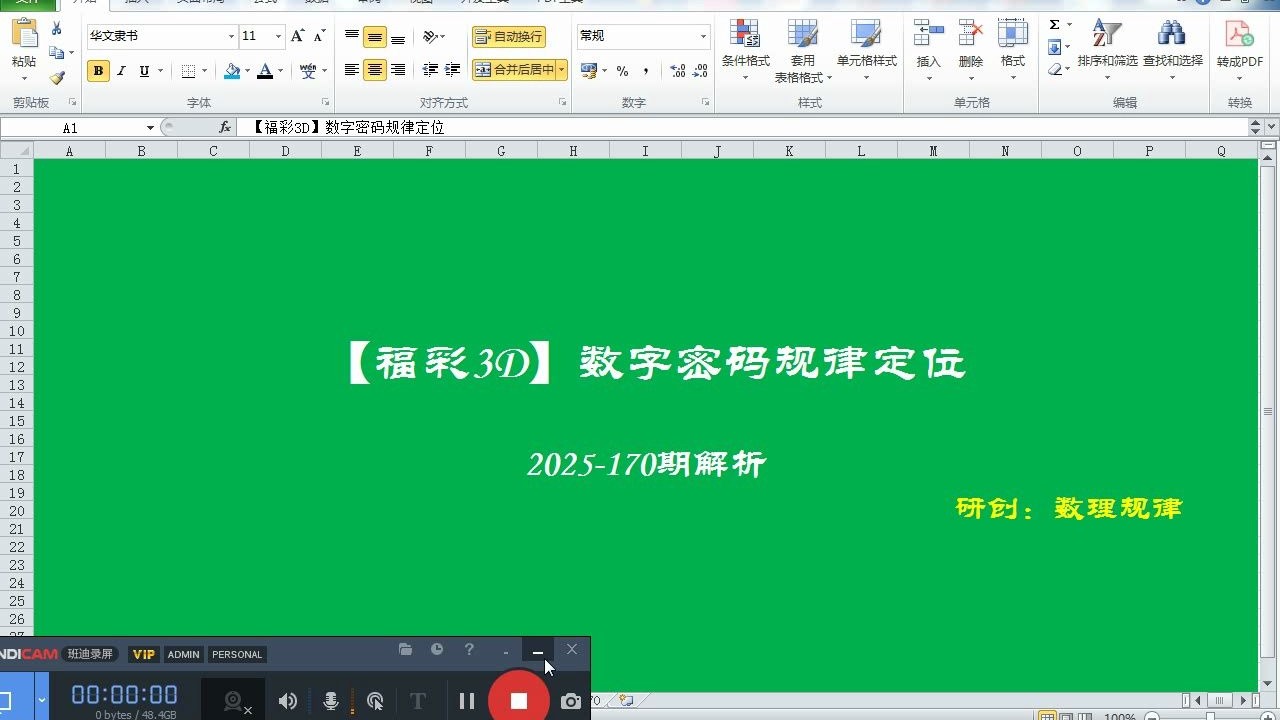The image size is (1280, 720).
Task: Click AutoSum sigma icon
Action: [1054, 25]
